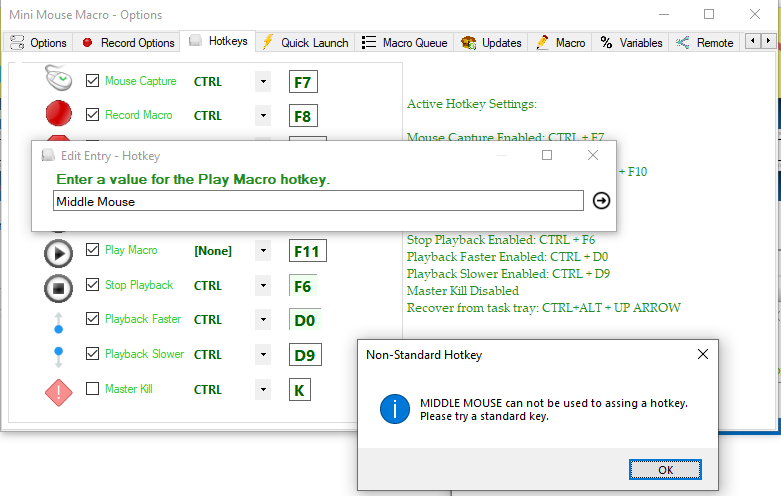Click 'Recover from task tray' status line

543,308
